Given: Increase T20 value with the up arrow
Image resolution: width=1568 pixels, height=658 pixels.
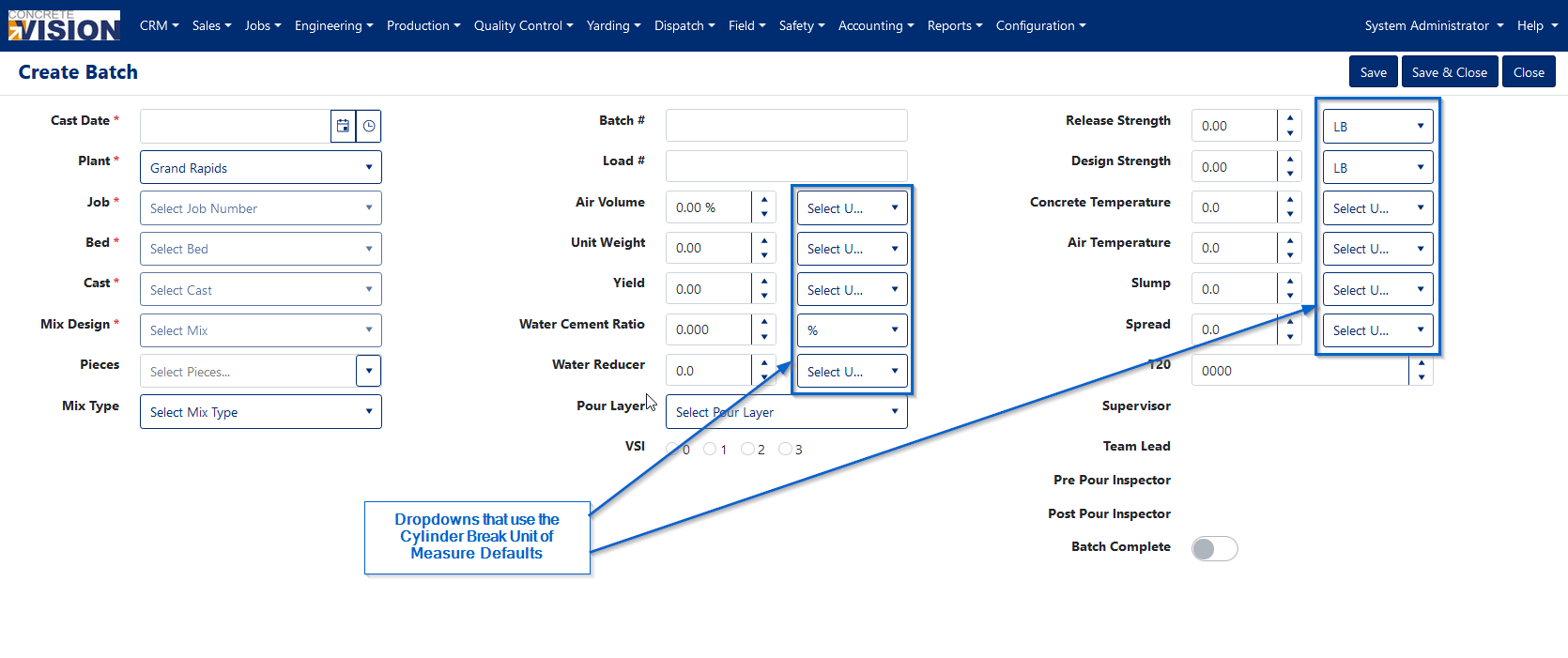Looking at the screenshot, I should 1422,363.
